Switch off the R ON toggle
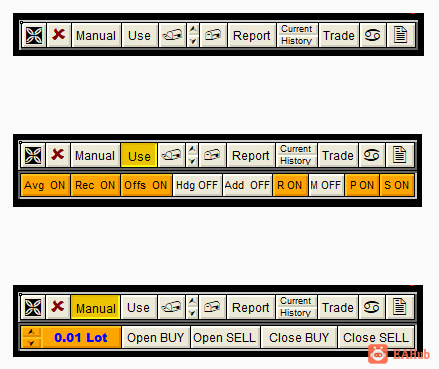This screenshot has width=439, height=369. (290, 185)
